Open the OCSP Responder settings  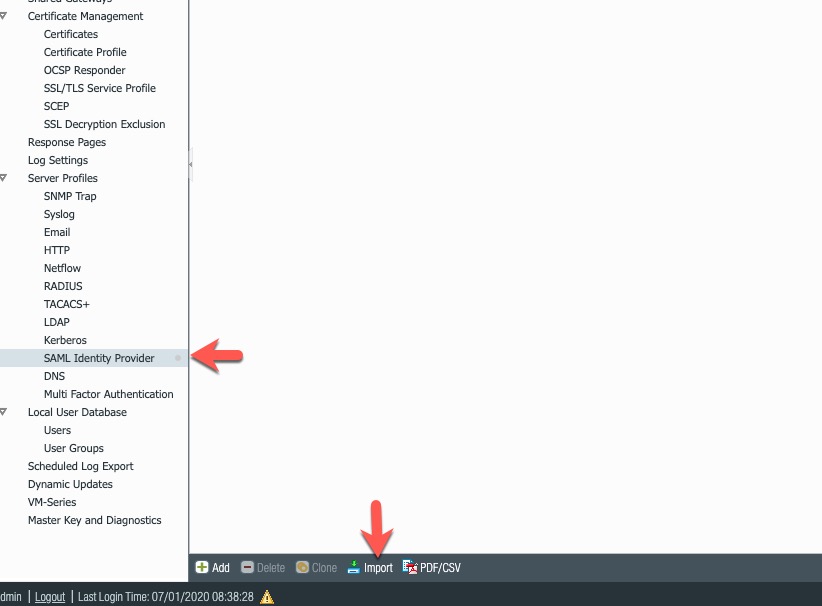click(84, 70)
